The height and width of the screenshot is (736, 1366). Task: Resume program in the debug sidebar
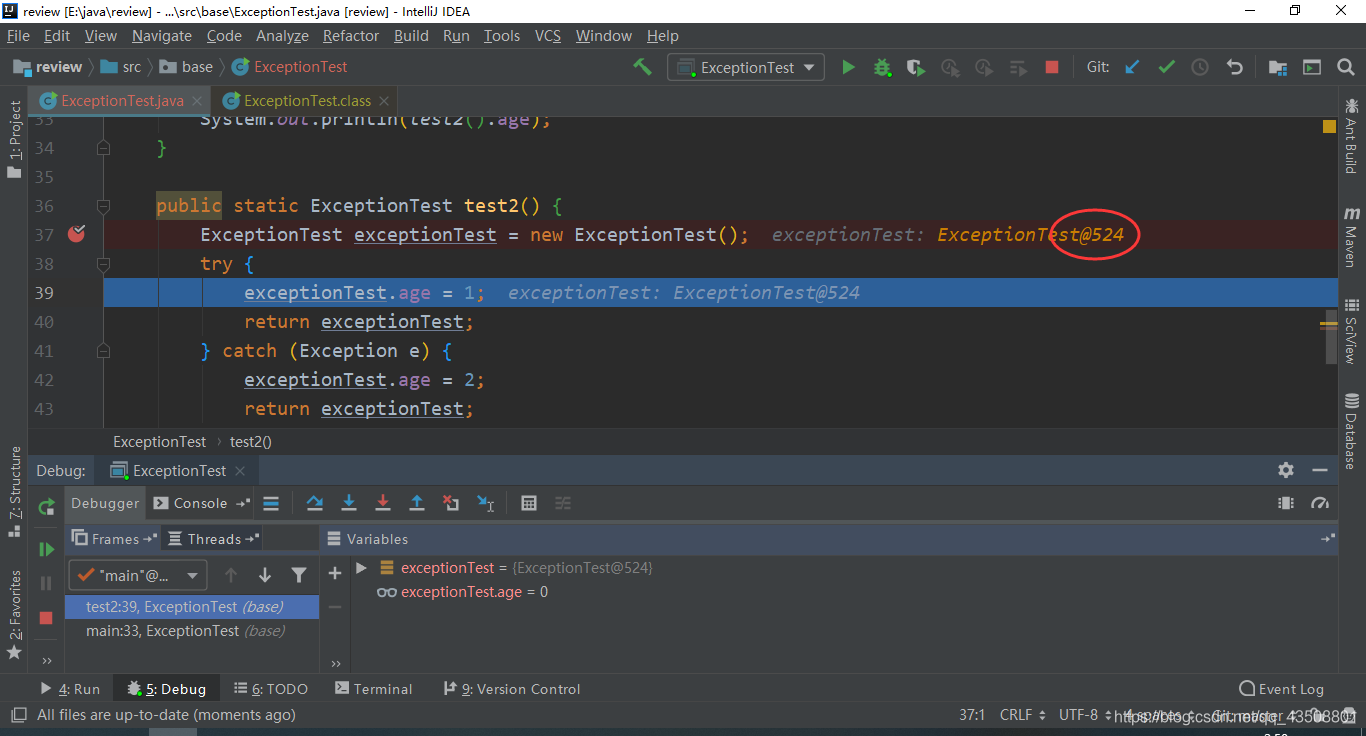[x=46, y=549]
